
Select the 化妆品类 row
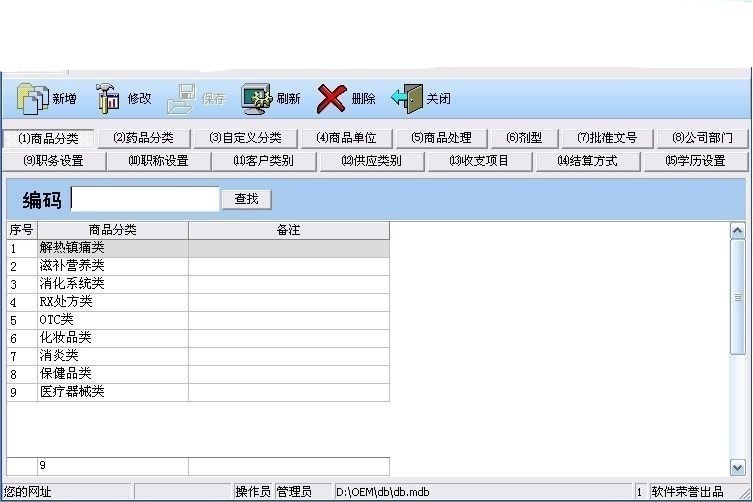tap(198, 338)
